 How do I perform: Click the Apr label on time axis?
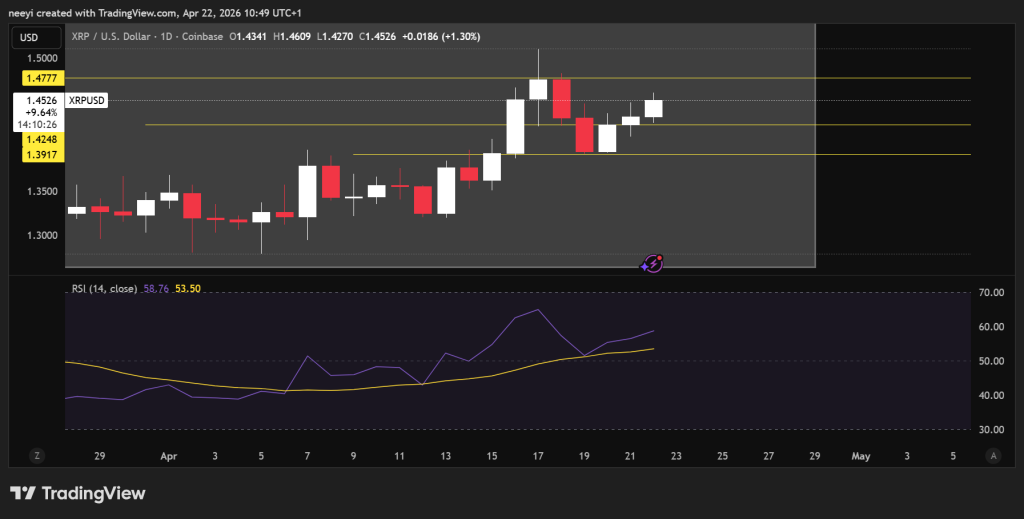pyautogui.click(x=167, y=455)
